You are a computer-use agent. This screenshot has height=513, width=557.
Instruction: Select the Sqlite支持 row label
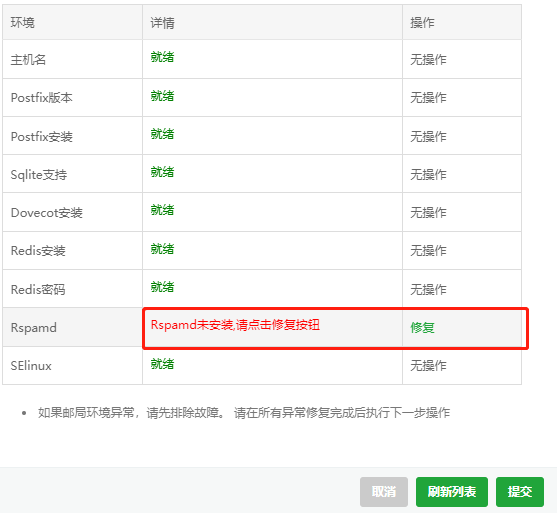(x=39, y=174)
